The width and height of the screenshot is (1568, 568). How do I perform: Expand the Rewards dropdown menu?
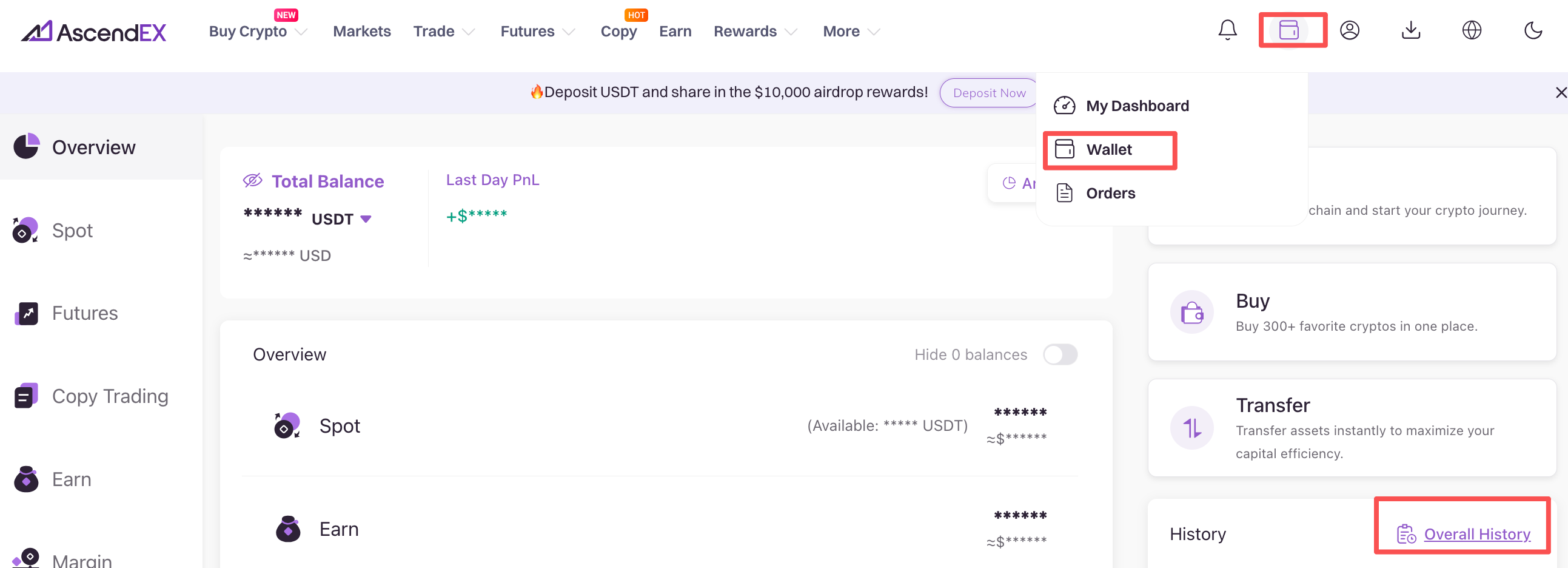(x=755, y=32)
